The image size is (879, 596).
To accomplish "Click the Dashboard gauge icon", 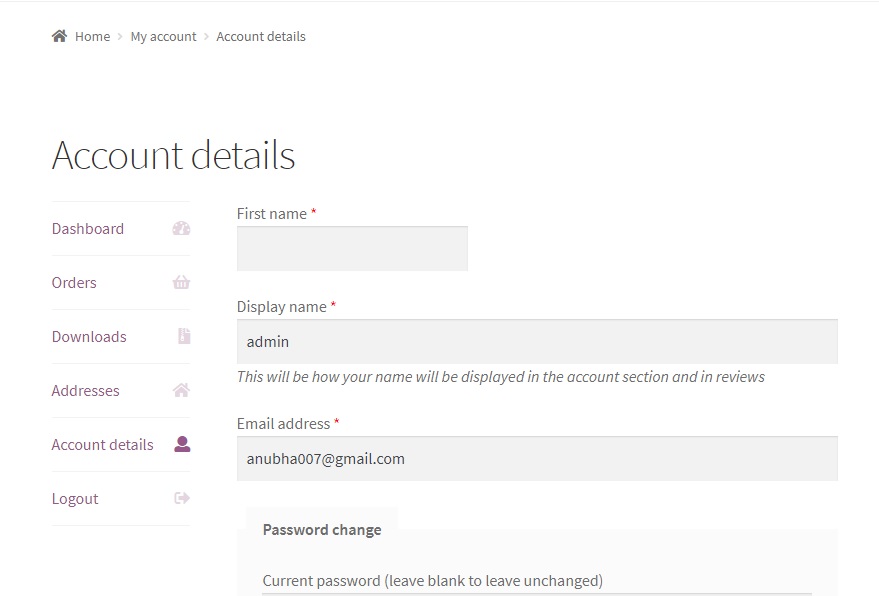I will [181, 229].
